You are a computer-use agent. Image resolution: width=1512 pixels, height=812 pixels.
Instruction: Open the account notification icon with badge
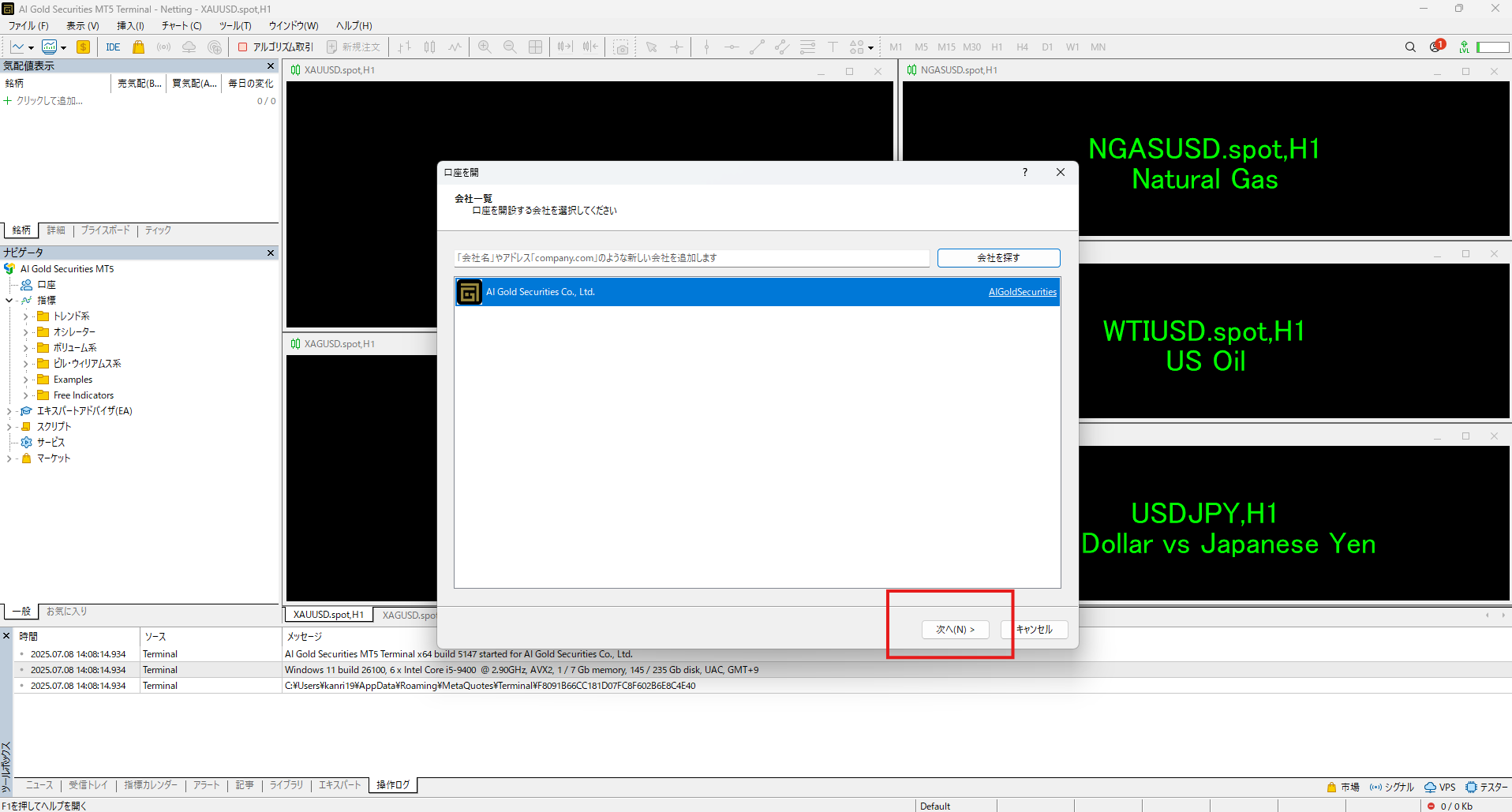[1436, 47]
